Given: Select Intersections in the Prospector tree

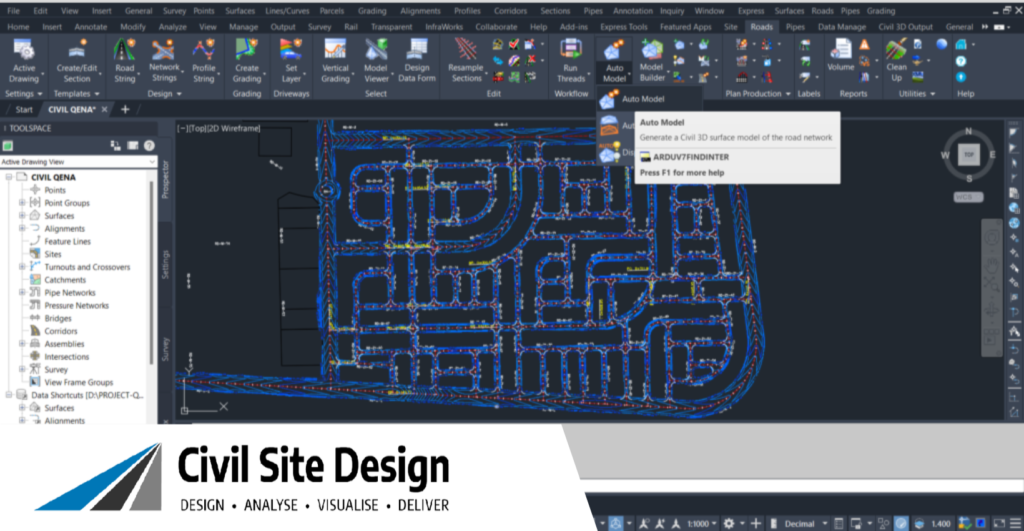Looking at the screenshot, I should 67,356.
